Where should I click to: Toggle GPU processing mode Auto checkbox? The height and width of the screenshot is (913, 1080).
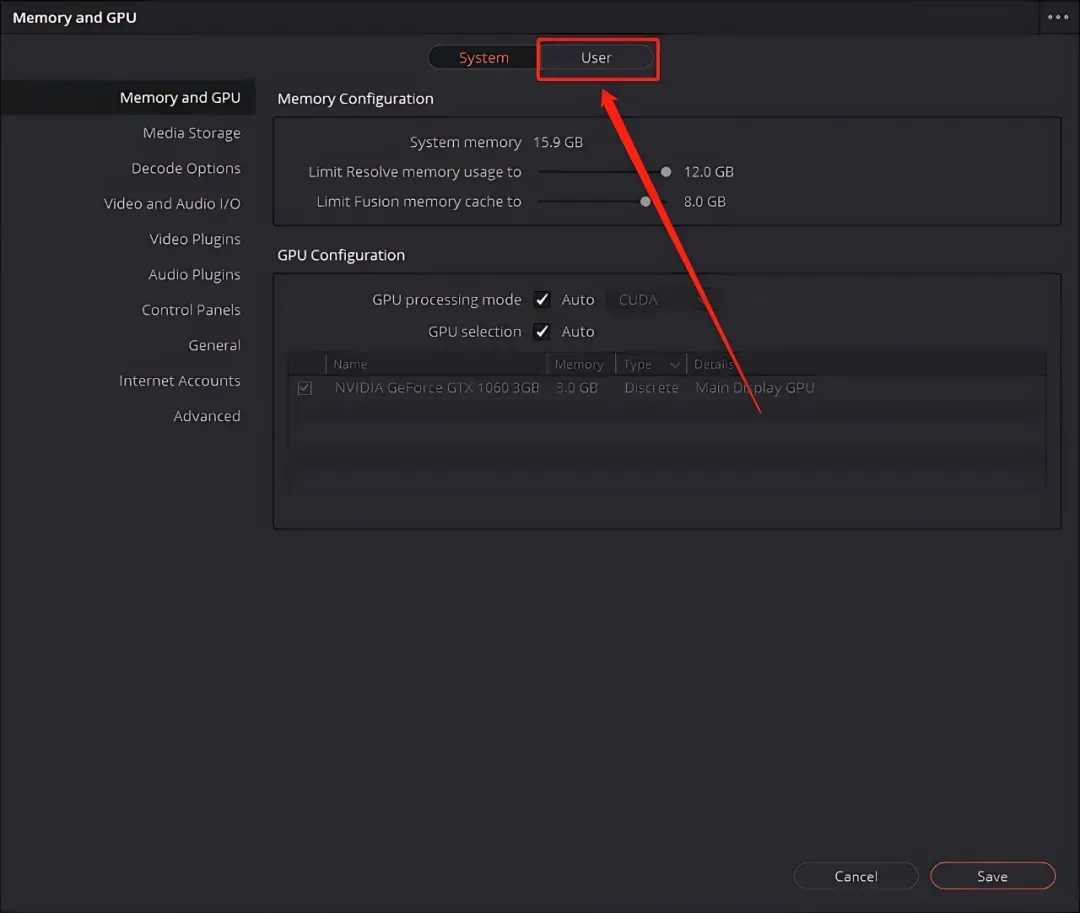click(542, 300)
